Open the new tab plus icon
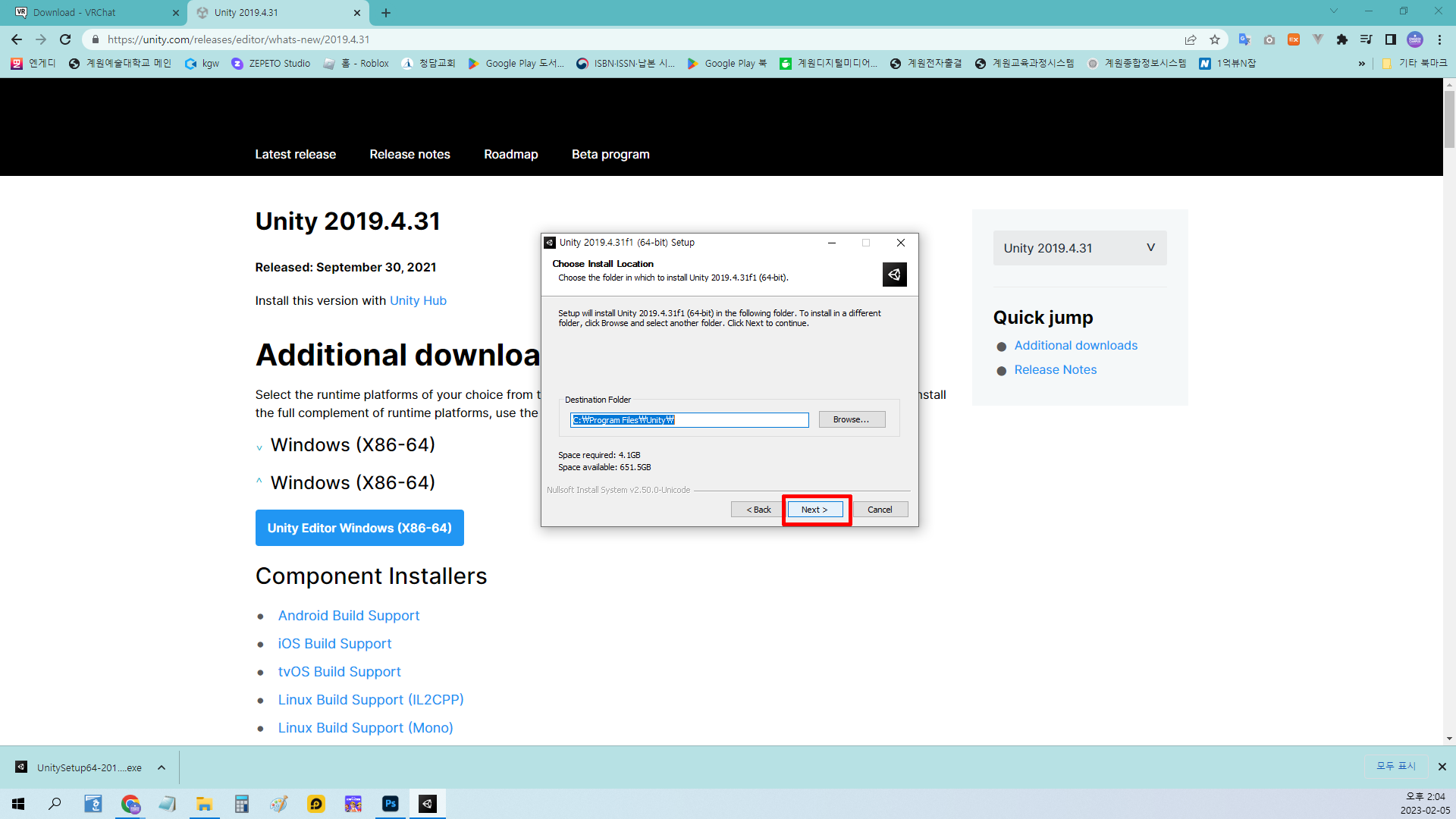The image size is (1456, 819). [386, 13]
